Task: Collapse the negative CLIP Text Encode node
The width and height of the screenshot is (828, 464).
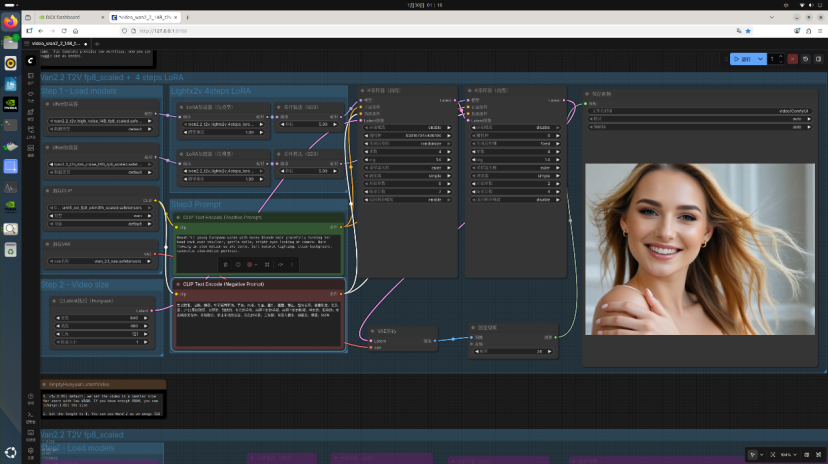Action: 177,284
